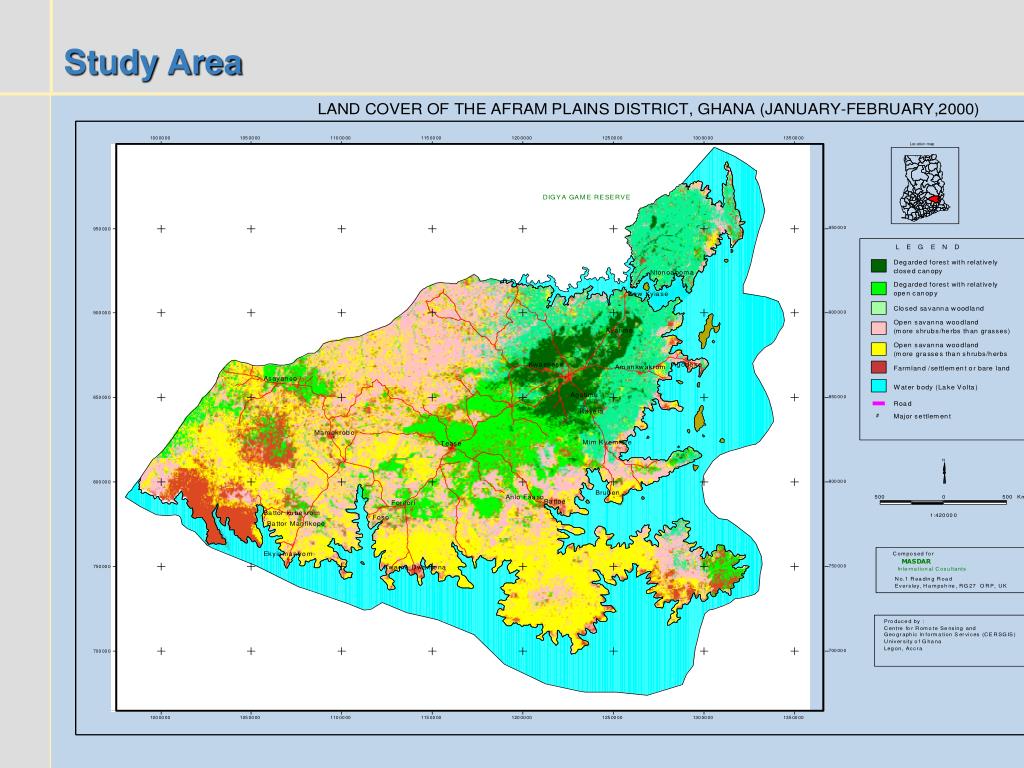Image resolution: width=1024 pixels, height=768 pixels.
Task: Click the 'Road' legend label
Action: click(x=902, y=404)
